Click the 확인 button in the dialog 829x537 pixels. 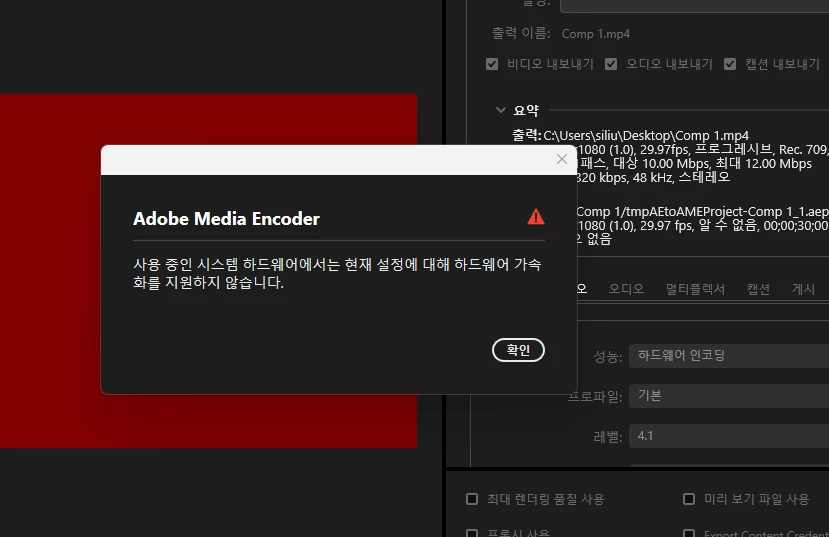pos(518,350)
